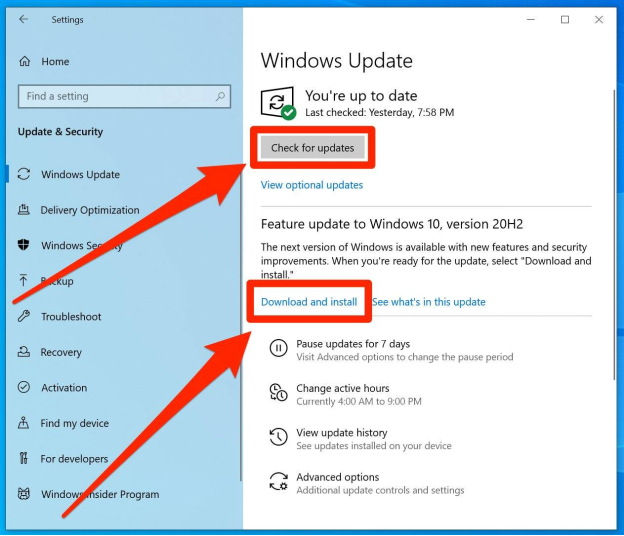The image size is (624, 536).
Task: Click the search magnifier icon
Action: pos(220,96)
